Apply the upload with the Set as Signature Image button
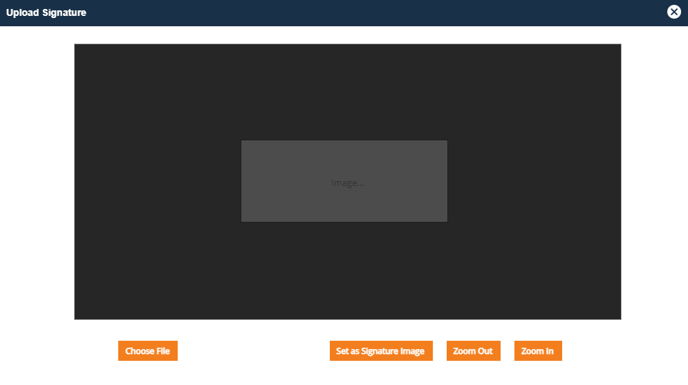 381,351
